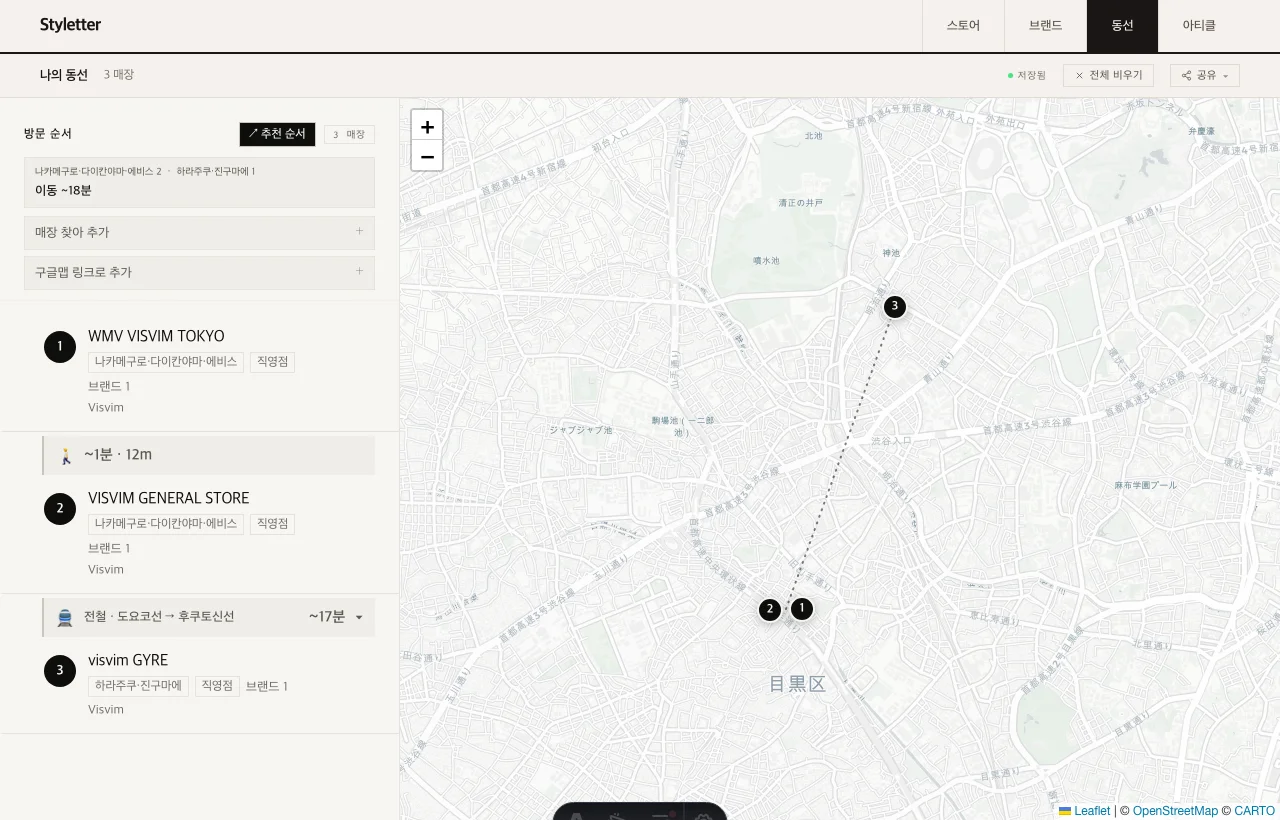Screen dimensions: 1280x820
Task: Select map marker number 2
Action: tap(769, 609)
